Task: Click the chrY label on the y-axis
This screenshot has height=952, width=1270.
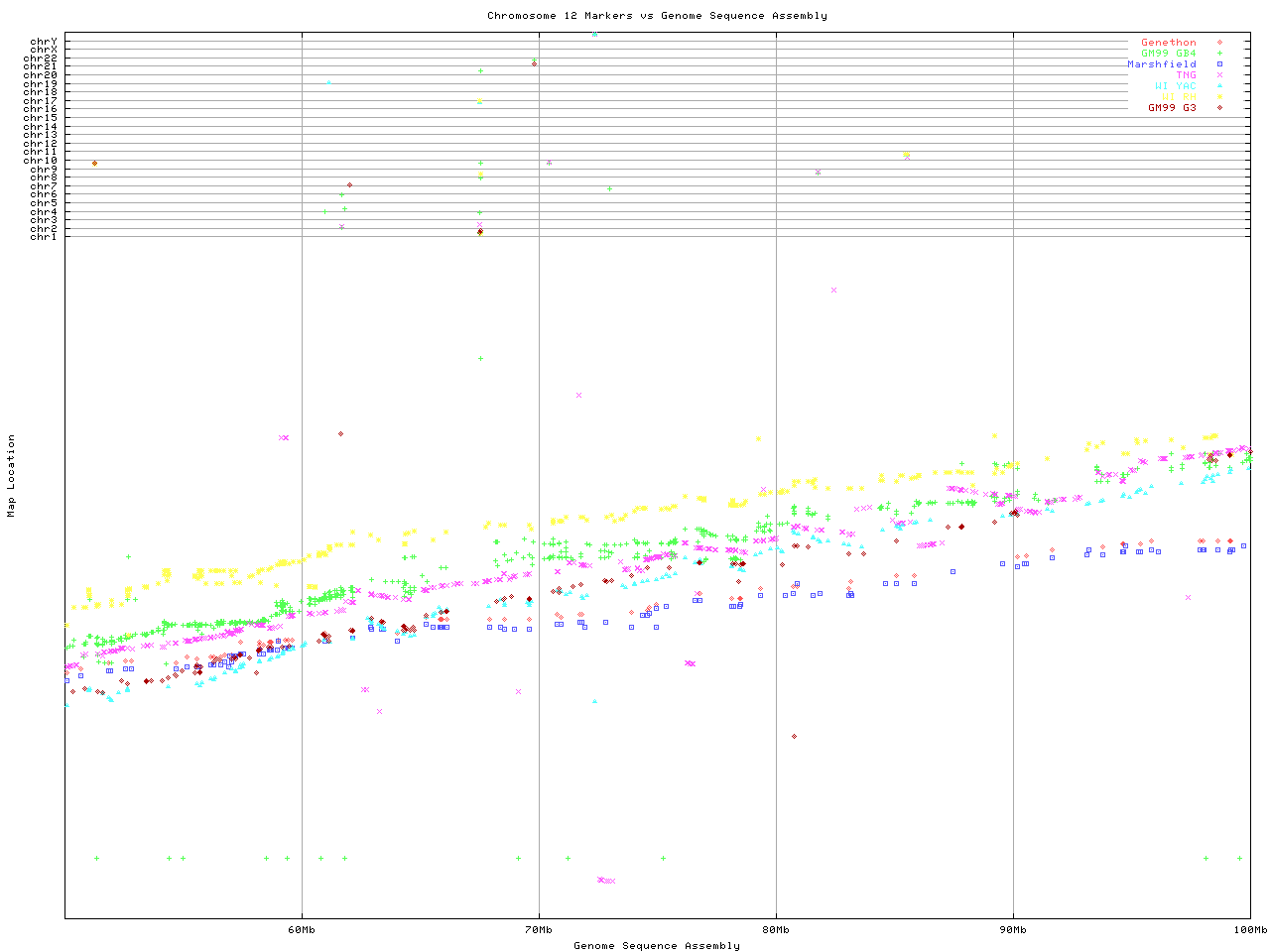Action: [x=44, y=42]
